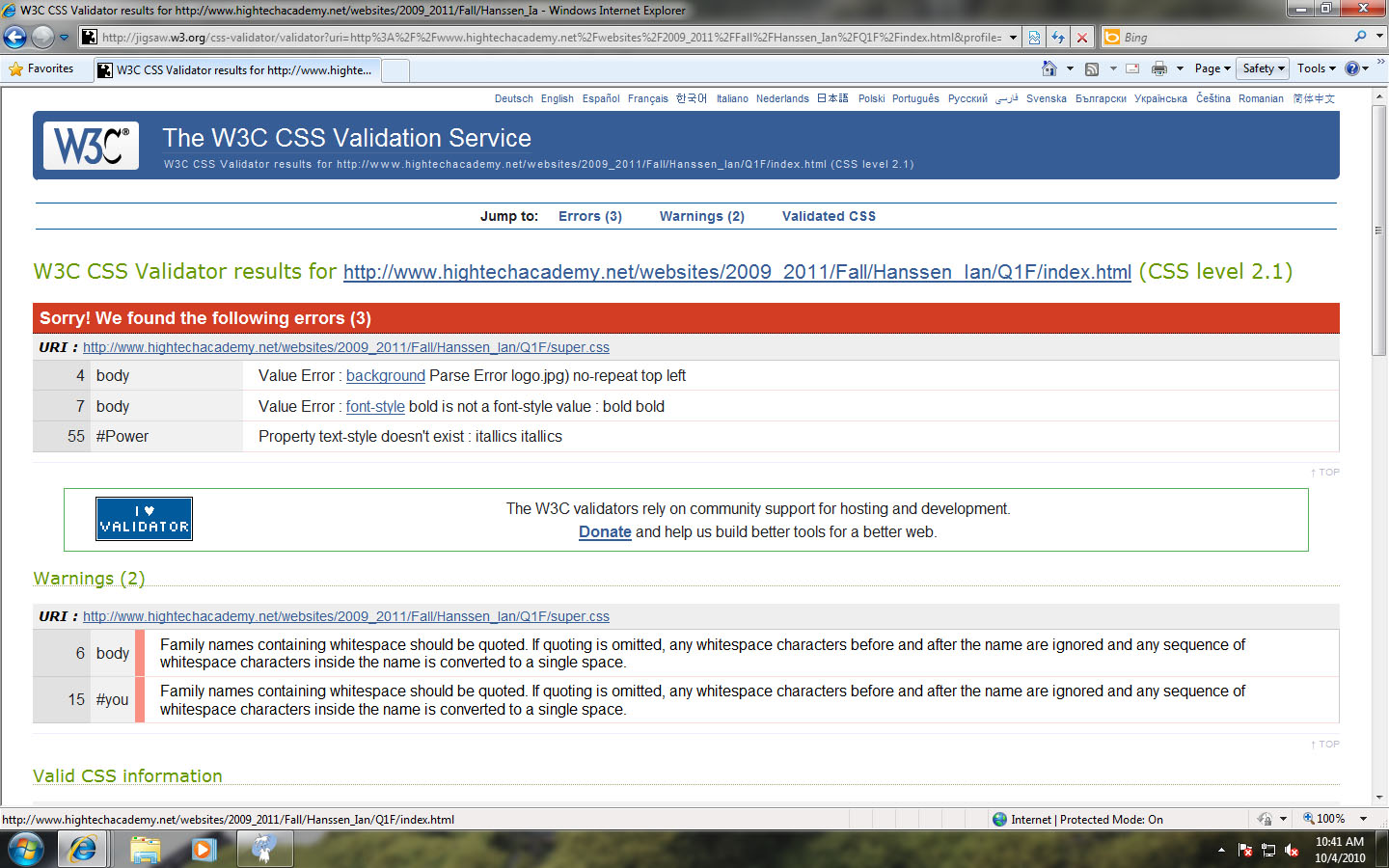The width and height of the screenshot is (1389, 868).
Task: Click the red Stop loading icon
Action: coord(1082,38)
